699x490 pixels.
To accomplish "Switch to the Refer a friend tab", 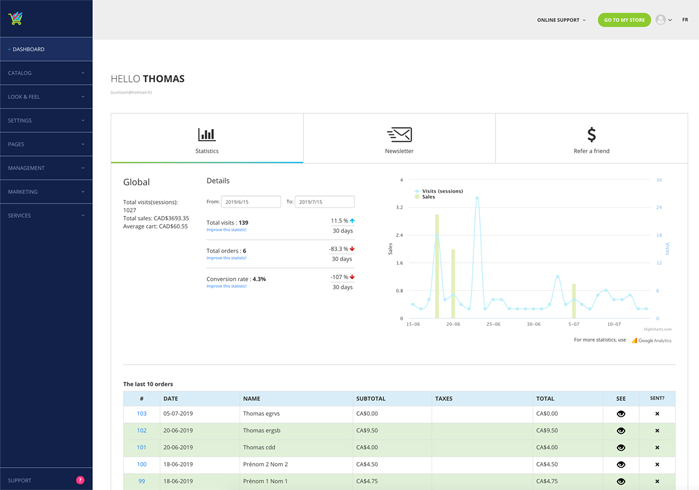I will (x=592, y=138).
